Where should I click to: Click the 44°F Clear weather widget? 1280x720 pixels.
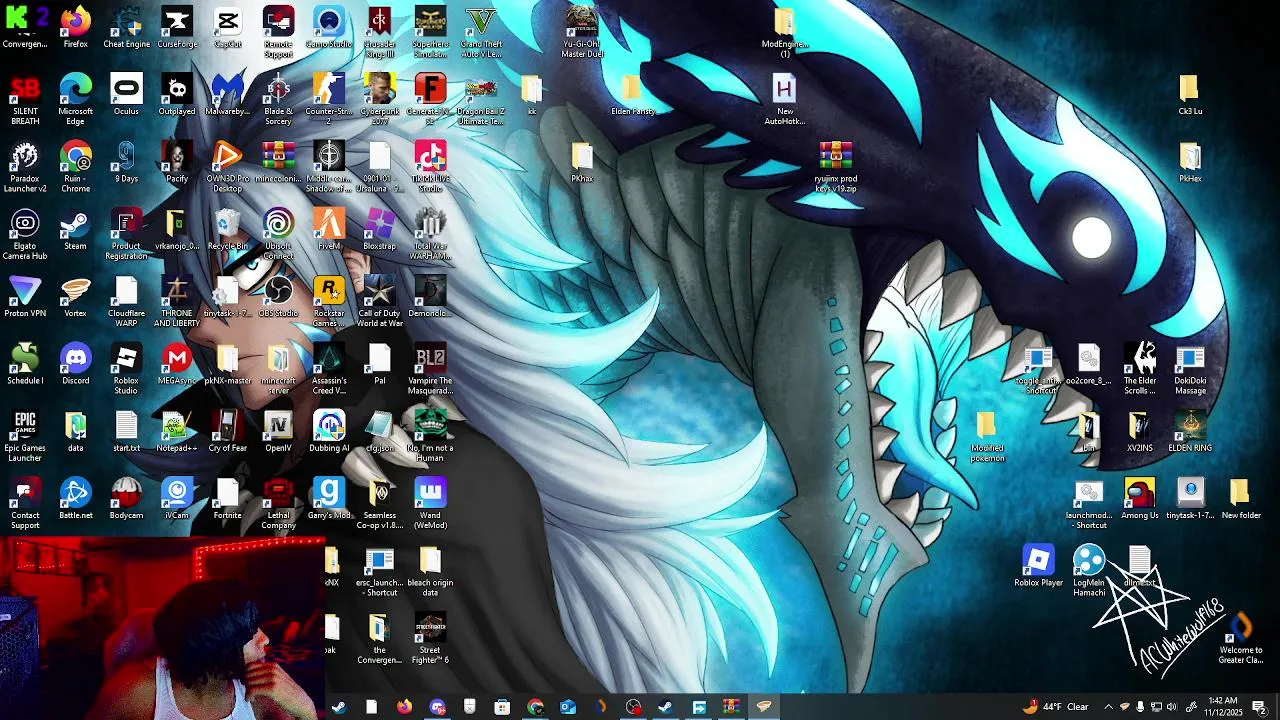[1056, 707]
